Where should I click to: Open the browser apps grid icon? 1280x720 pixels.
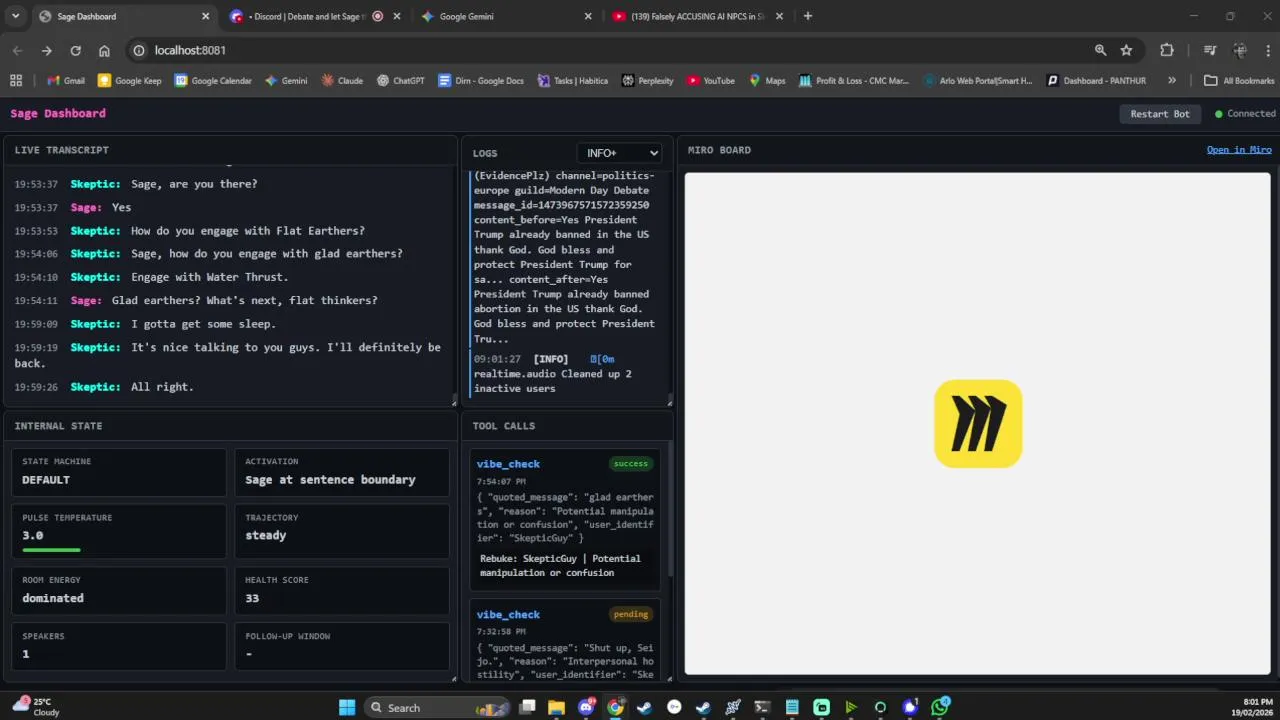point(16,81)
